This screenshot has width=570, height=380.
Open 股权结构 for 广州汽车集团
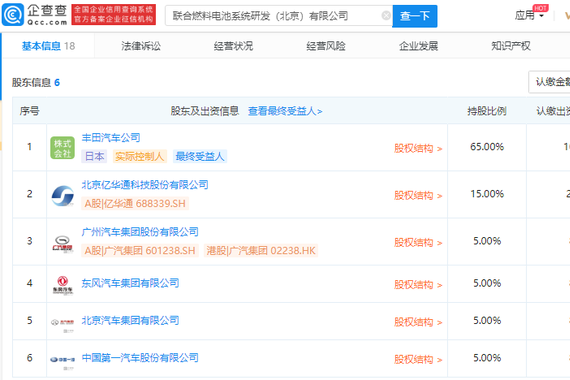tap(418, 243)
